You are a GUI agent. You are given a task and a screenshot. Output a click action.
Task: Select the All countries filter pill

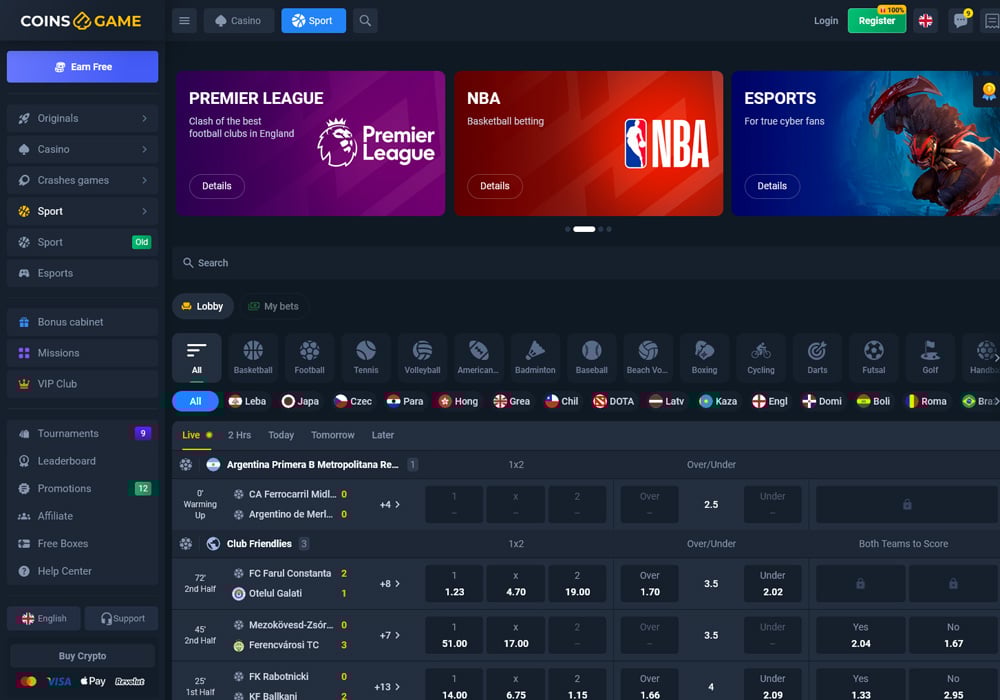pos(195,401)
